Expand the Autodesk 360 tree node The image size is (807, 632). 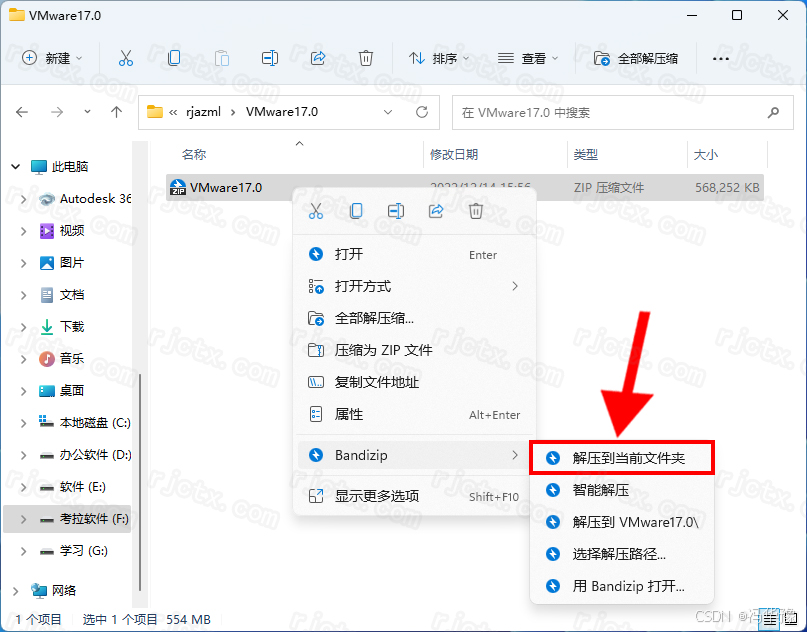click(23, 199)
